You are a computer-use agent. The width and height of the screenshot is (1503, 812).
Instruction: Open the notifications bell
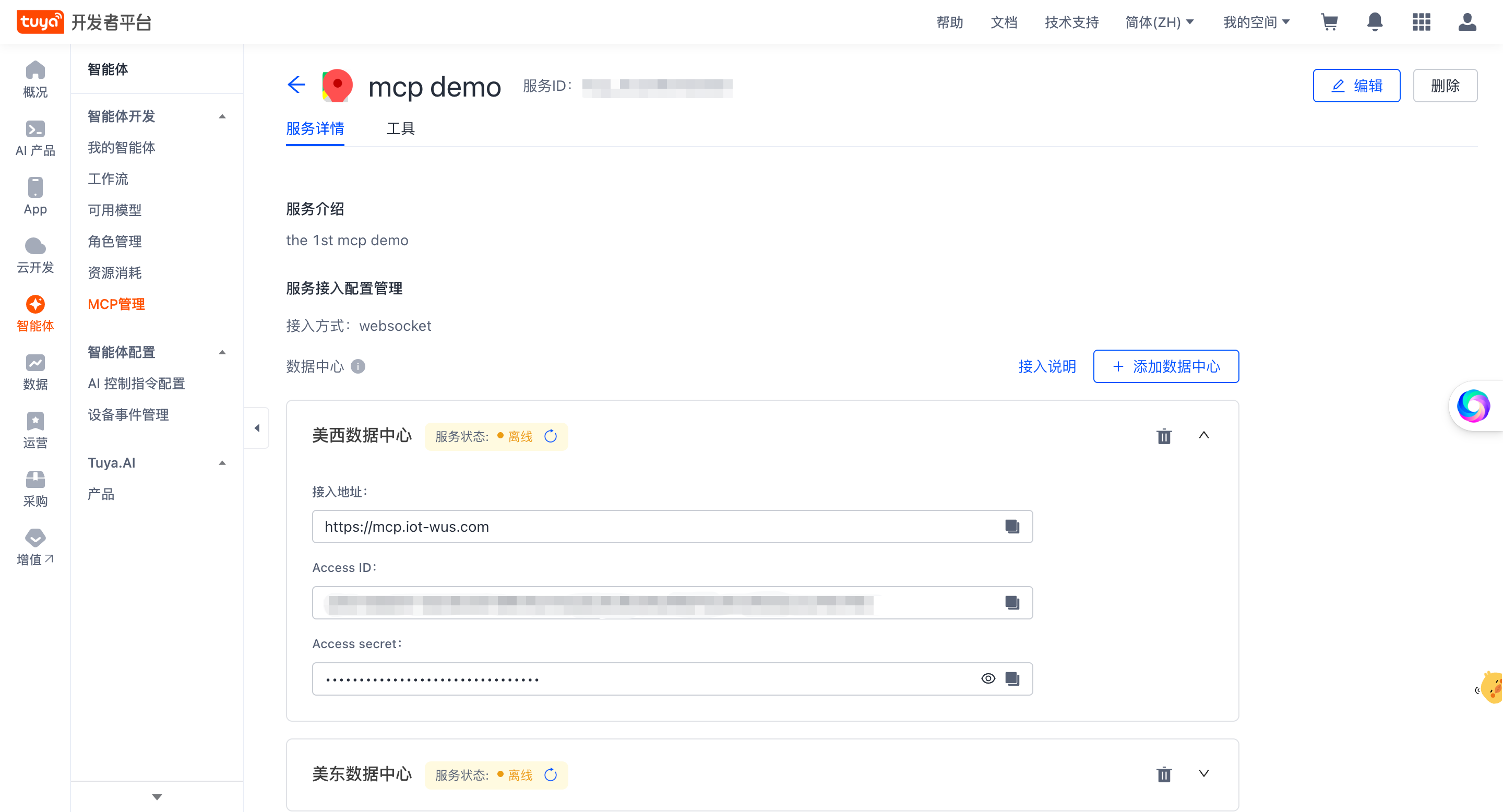(1375, 22)
